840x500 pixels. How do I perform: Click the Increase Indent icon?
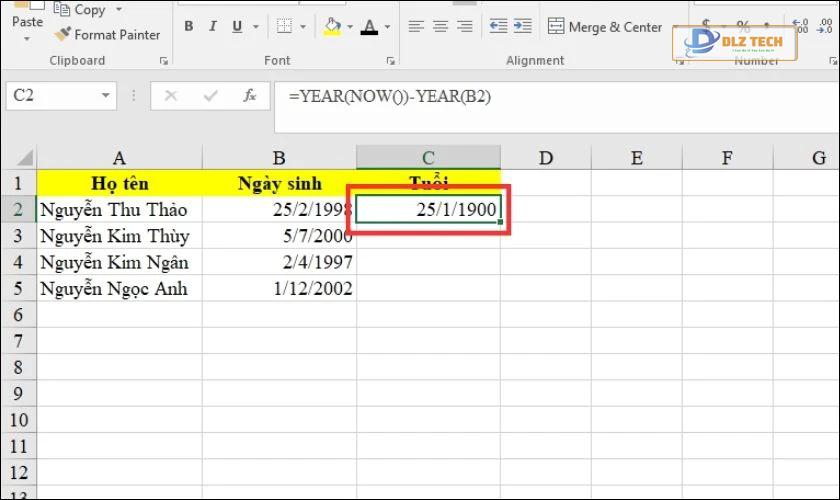(x=522, y=26)
